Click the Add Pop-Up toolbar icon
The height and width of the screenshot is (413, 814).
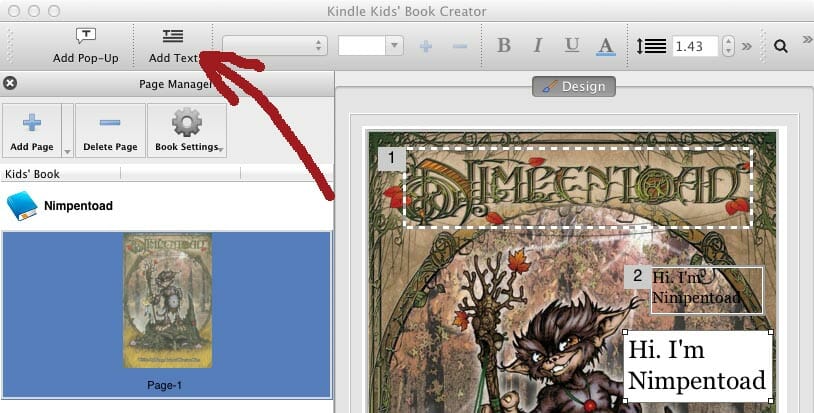[86, 36]
